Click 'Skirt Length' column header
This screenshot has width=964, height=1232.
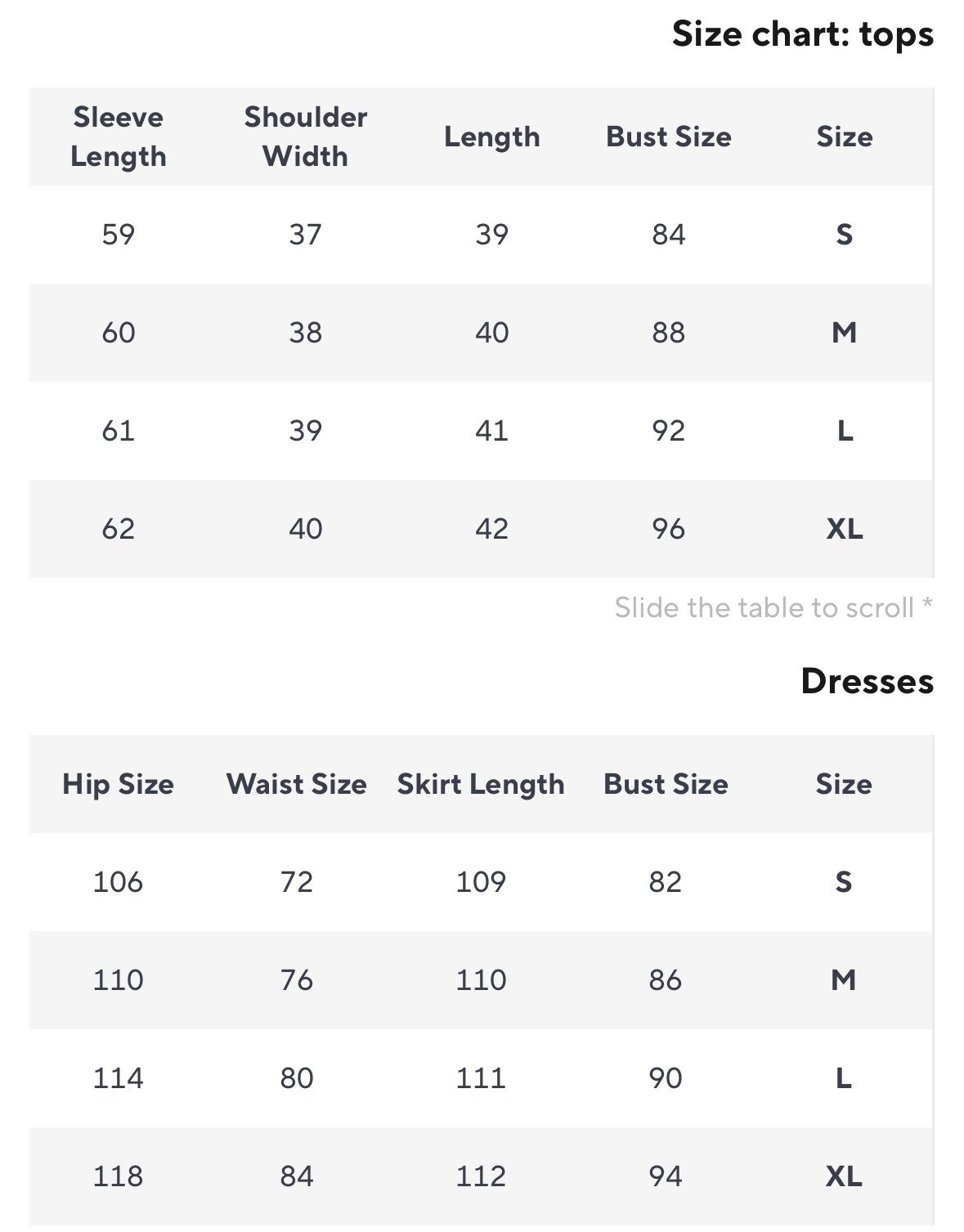tap(481, 784)
